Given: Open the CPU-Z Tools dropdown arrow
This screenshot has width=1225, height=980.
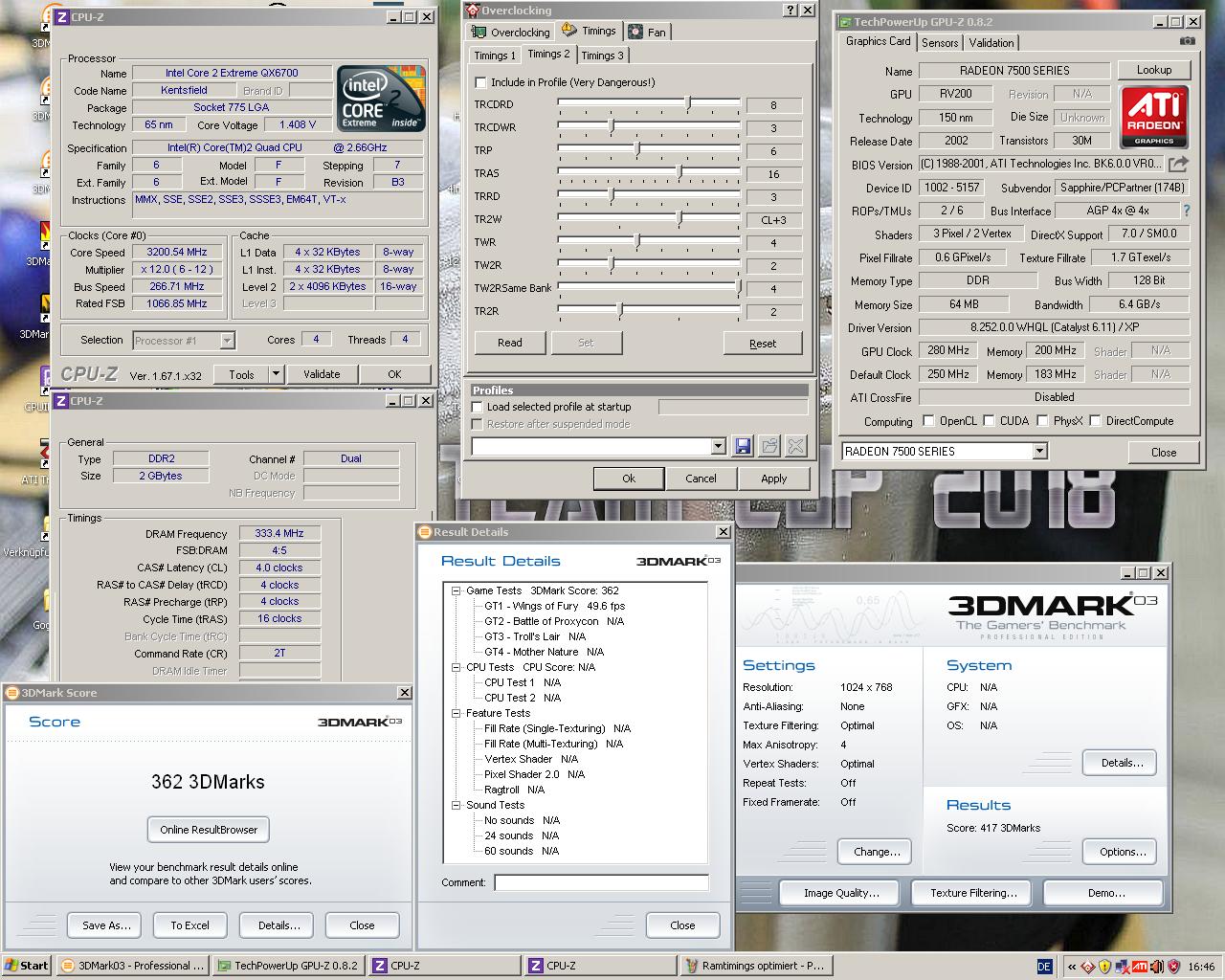Looking at the screenshot, I should point(276,374).
